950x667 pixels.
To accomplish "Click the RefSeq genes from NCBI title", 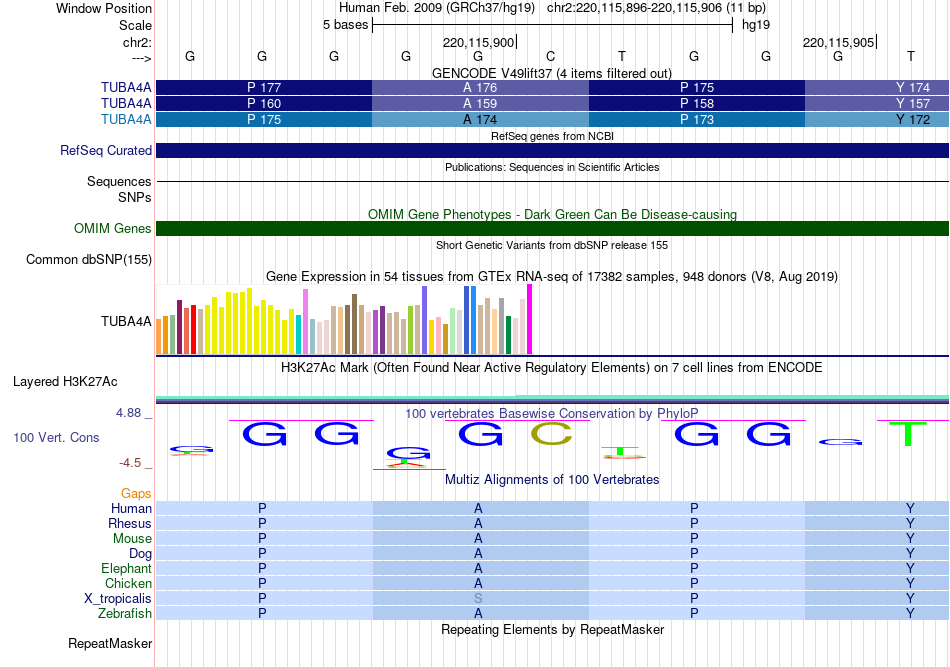I will click(x=552, y=136).
